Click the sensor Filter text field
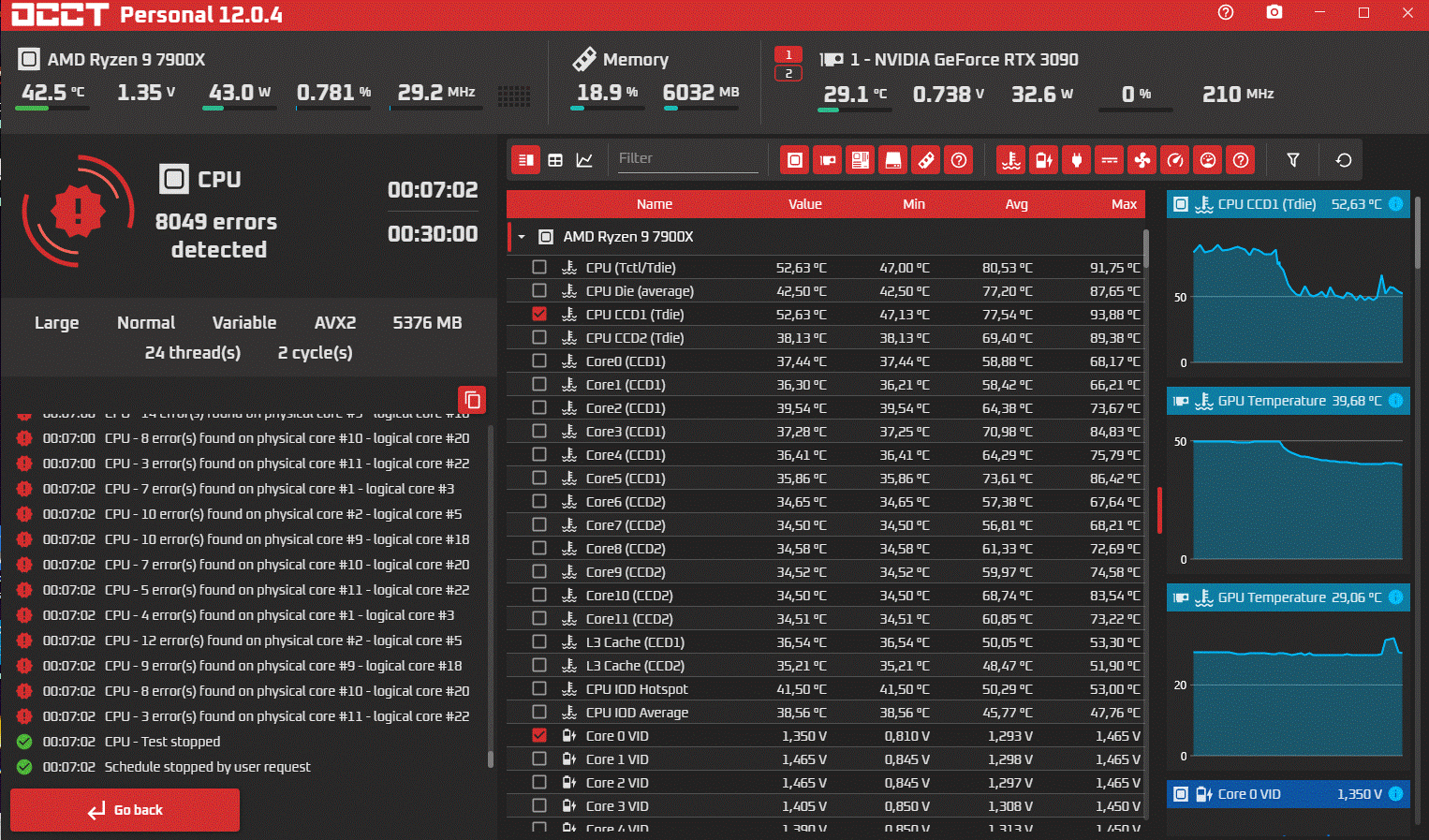The image size is (1429, 840). 686,158
